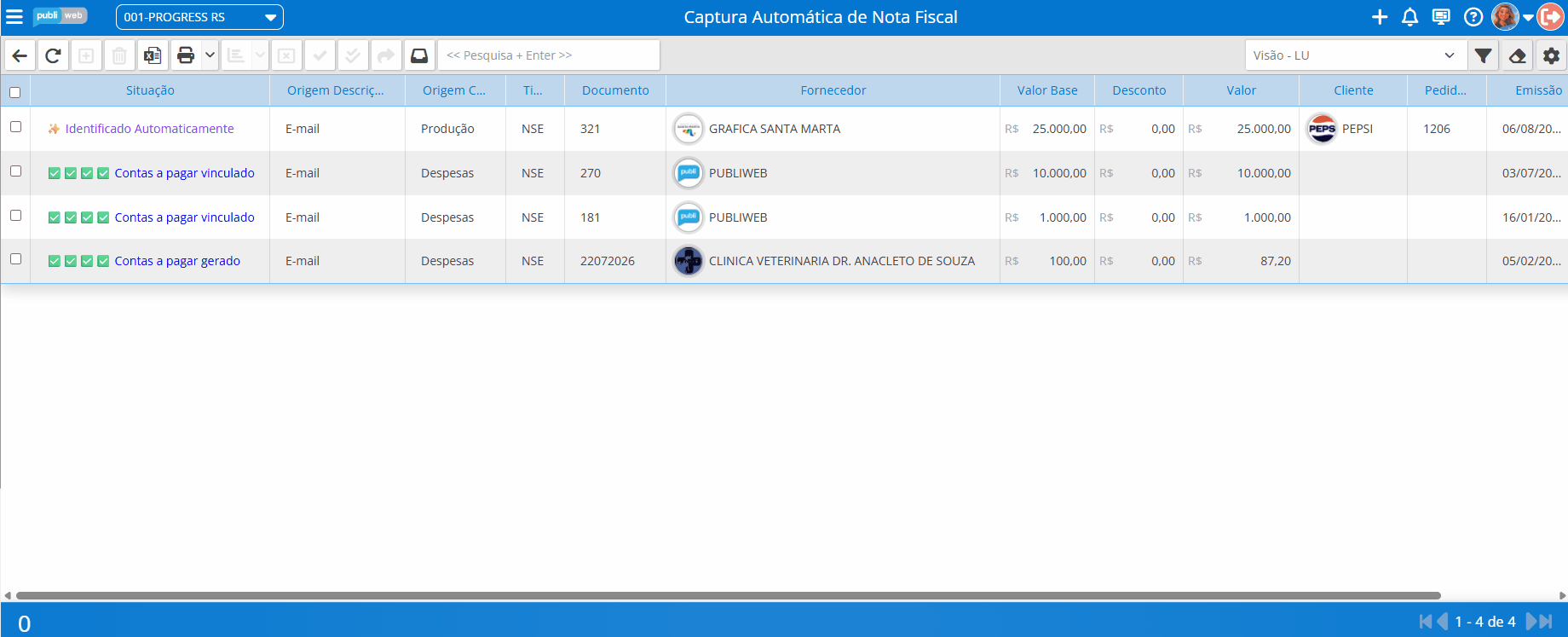
Task: Clear filters with the eraser icon
Action: [1517, 55]
